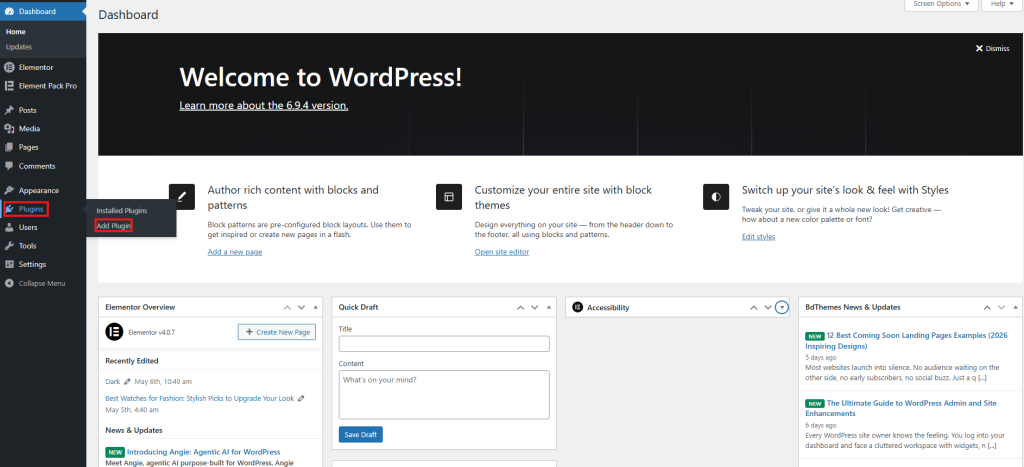Image resolution: width=1024 pixels, height=467 pixels.
Task: Move Elementor Overview widget down
Action: pyautogui.click(x=301, y=307)
